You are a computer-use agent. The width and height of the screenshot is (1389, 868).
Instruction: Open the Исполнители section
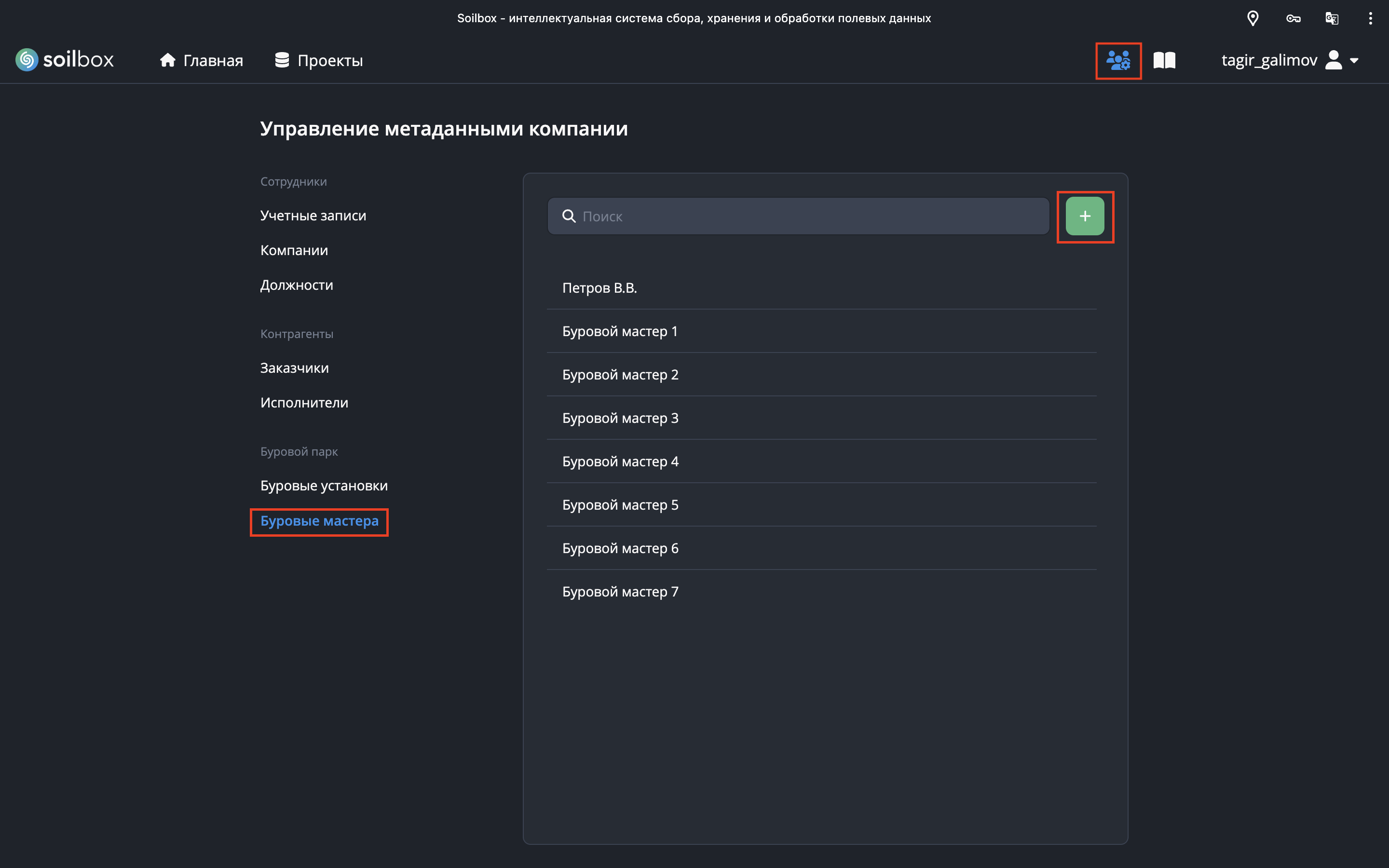coord(304,403)
